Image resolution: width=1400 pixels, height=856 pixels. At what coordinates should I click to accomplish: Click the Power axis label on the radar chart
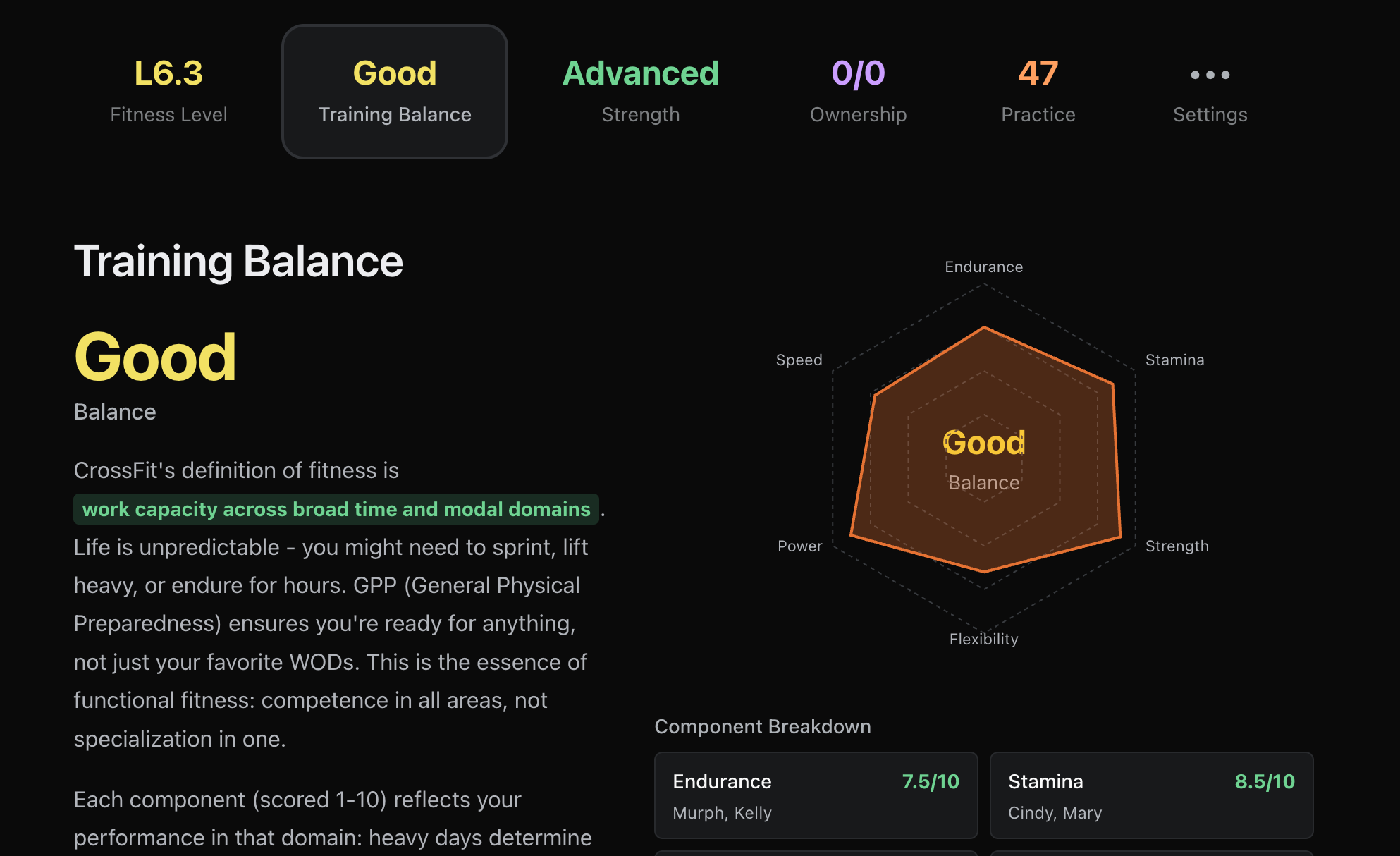[x=799, y=546]
